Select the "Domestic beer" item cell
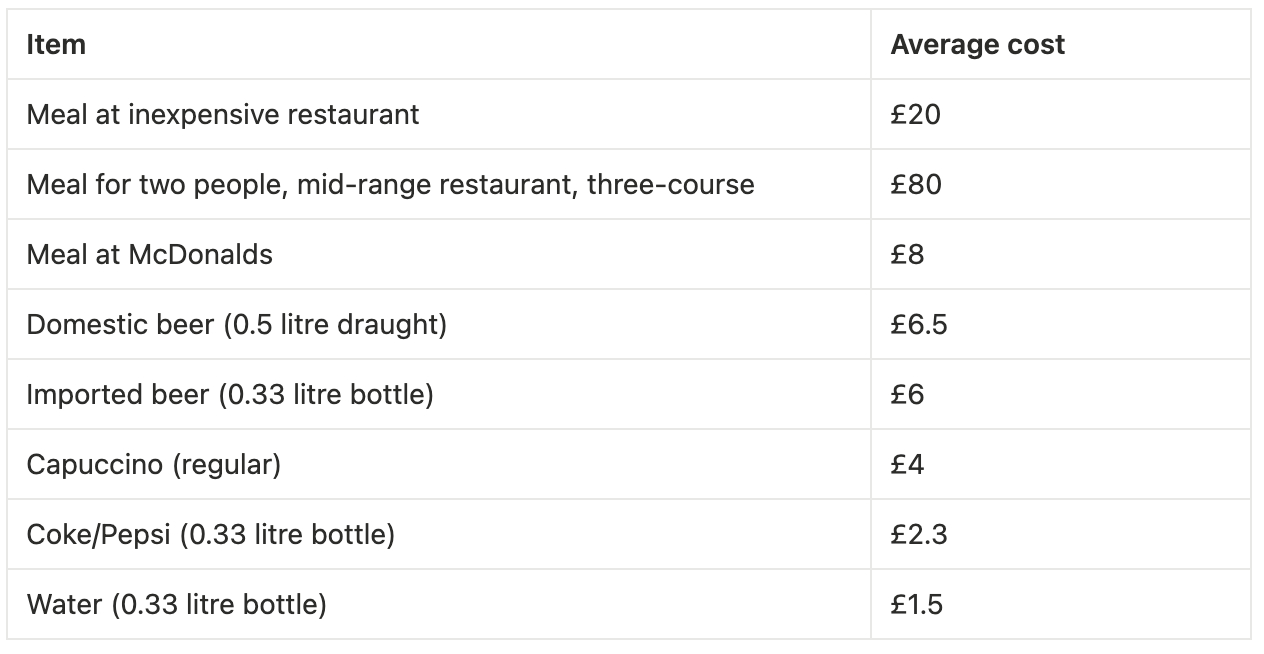 [236, 325]
